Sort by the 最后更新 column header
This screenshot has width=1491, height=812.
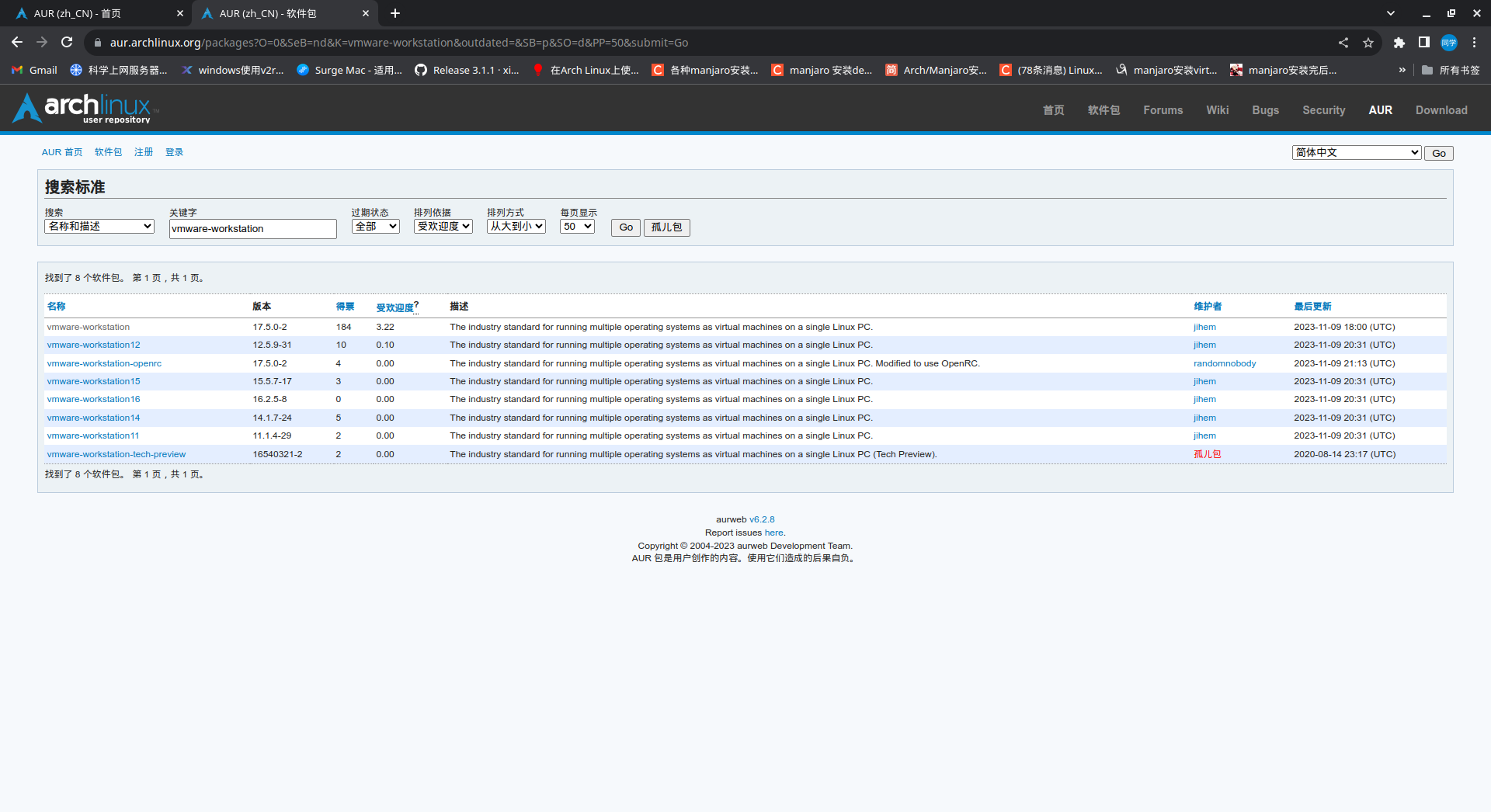point(1312,307)
